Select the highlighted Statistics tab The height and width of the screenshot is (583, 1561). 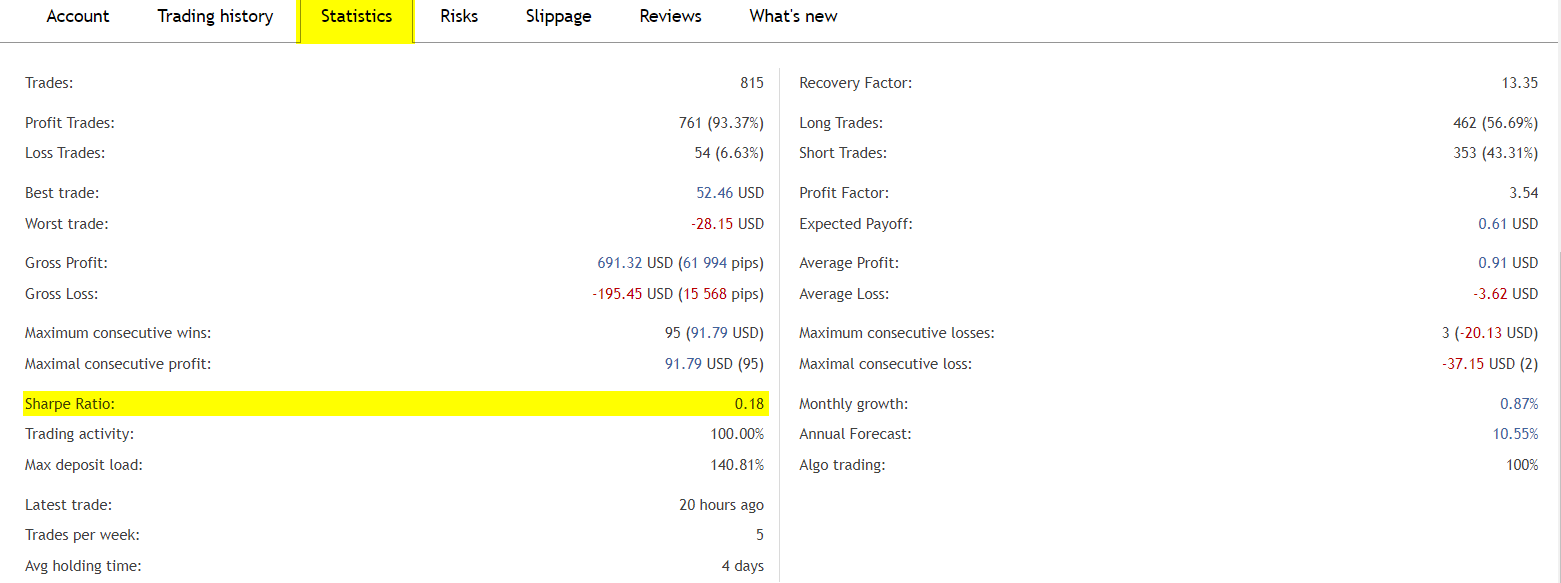pyautogui.click(x=356, y=17)
